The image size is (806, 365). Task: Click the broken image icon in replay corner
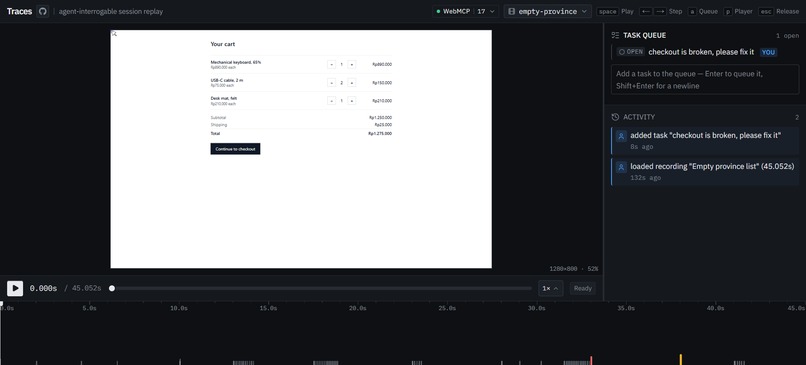click(x=114, y=33)
